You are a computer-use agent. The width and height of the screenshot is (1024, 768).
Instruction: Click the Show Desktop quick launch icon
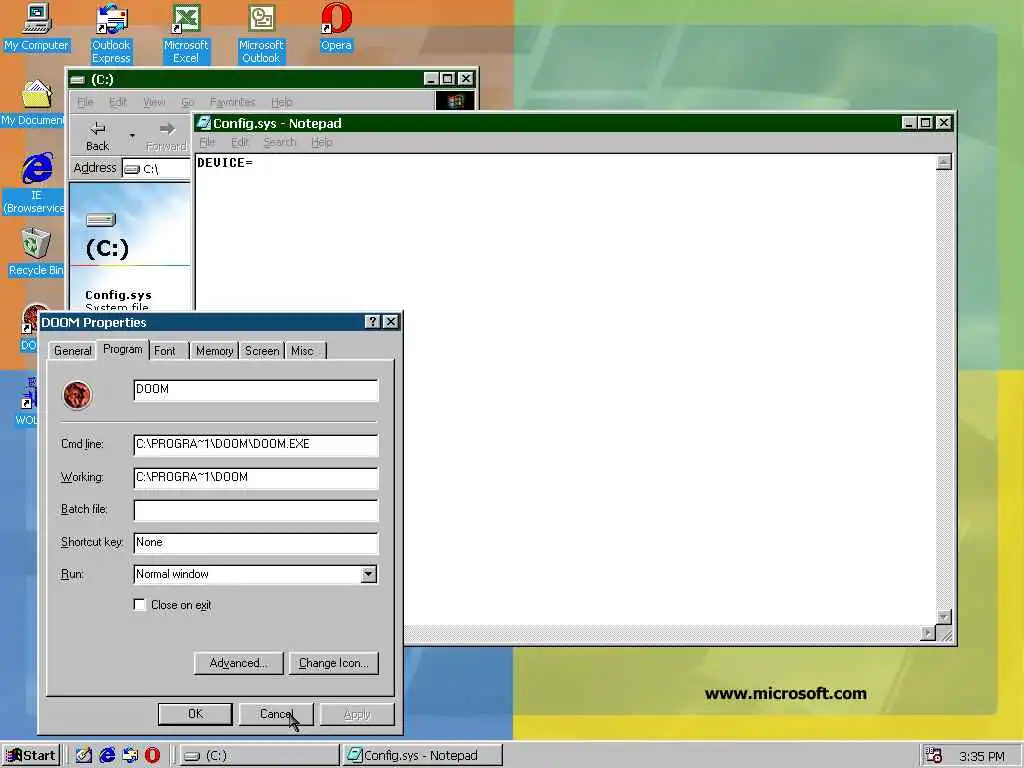click(x=84, y=755)
